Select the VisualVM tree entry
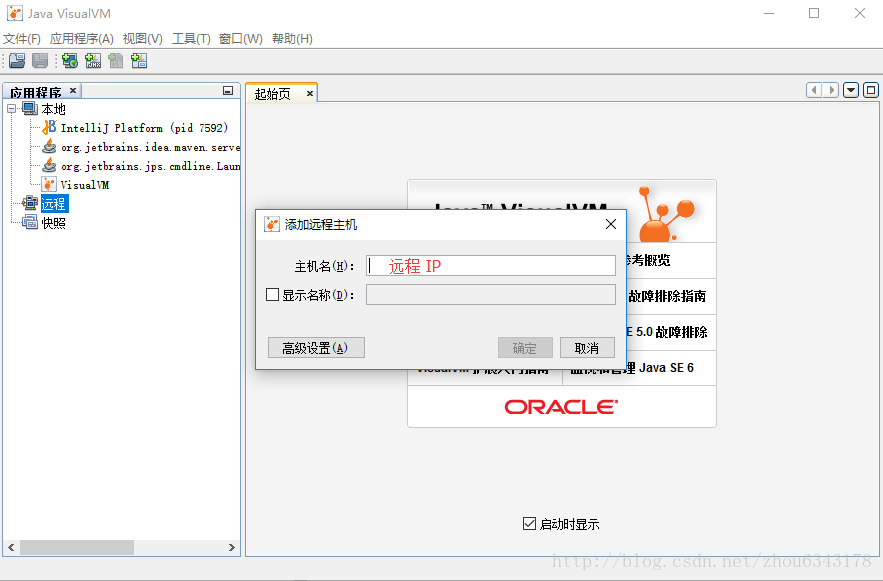Screen dimensions: 883x581 (84, 185)
